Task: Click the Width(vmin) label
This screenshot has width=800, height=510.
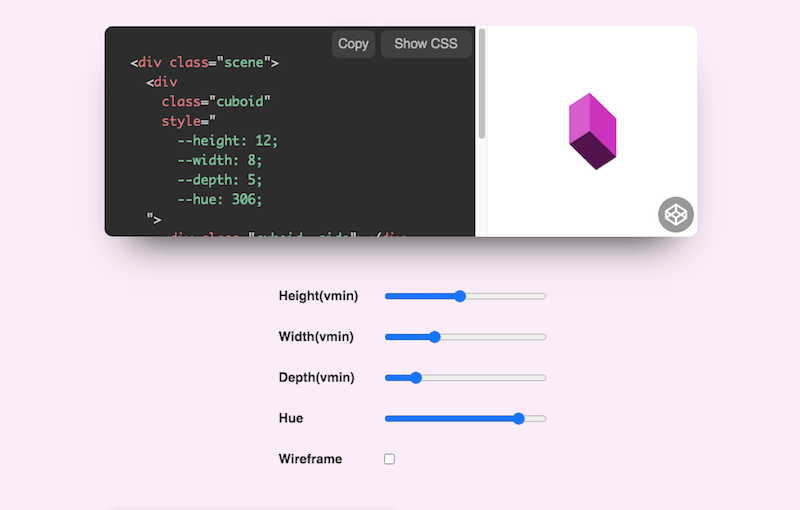Action: tap(316, 337)
